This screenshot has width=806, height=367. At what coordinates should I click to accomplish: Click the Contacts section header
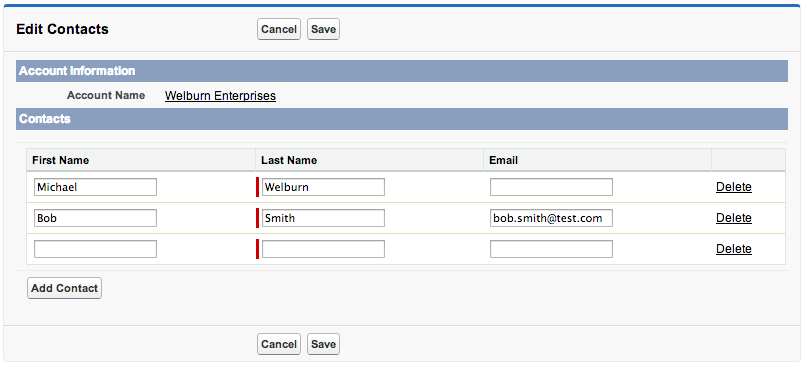401,119
